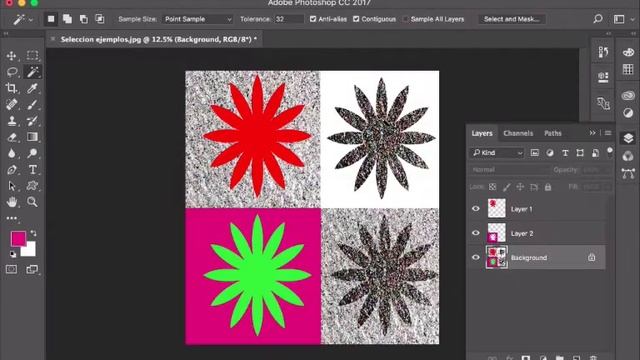Select the Eyedropper tool
The image size is (640, 360).
click(32, 88)
